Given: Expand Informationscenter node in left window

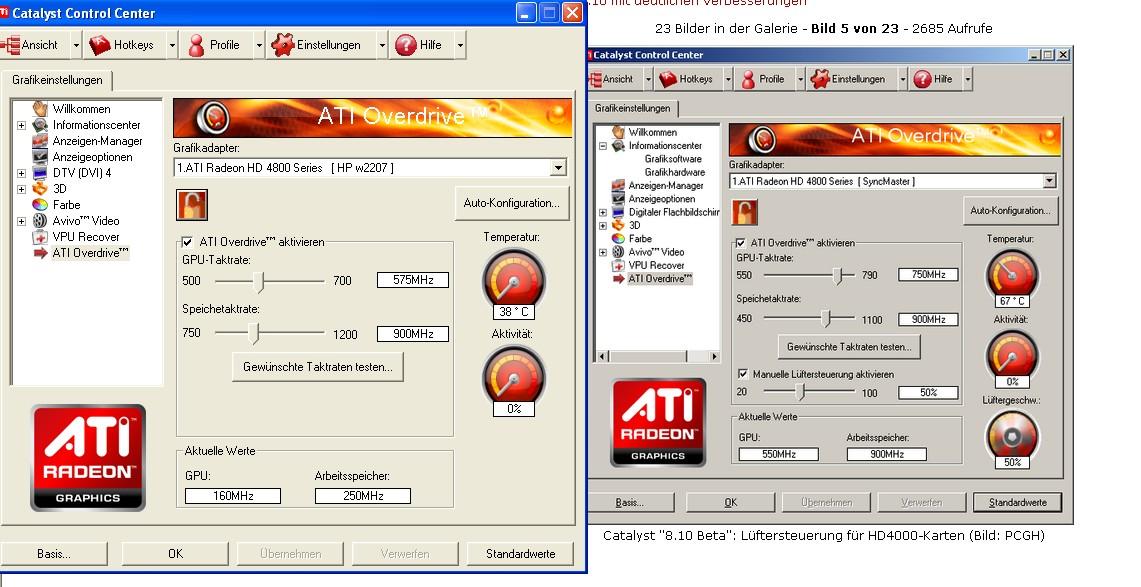Looking at the screenshot, I should click(21, 125).
